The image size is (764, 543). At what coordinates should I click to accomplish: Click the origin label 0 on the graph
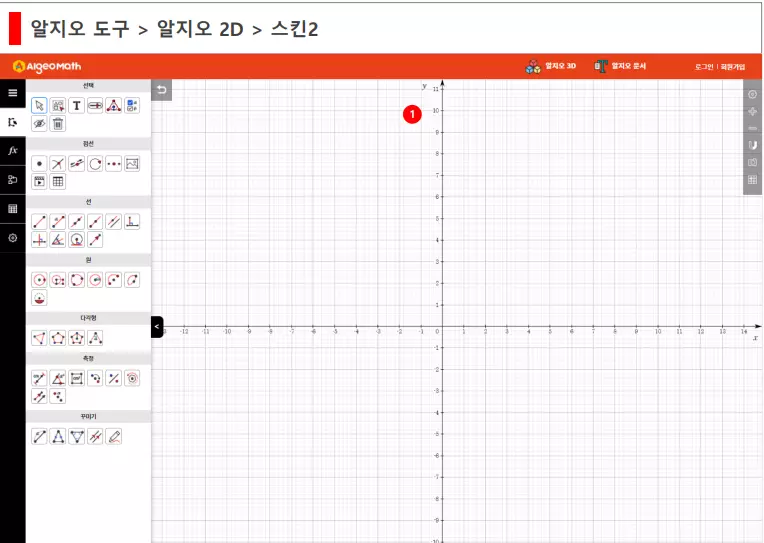click(437, 331)
